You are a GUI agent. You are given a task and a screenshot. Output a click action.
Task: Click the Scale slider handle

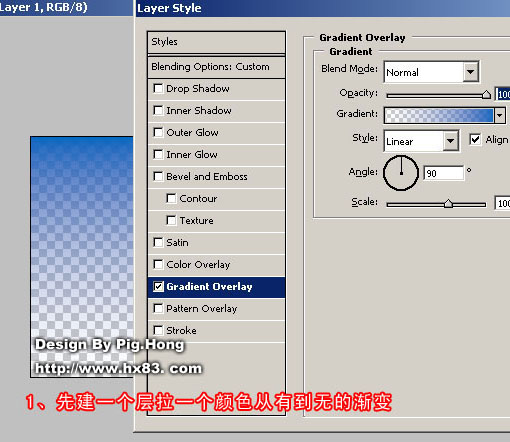pyautogui.click(x=448, y=204)
